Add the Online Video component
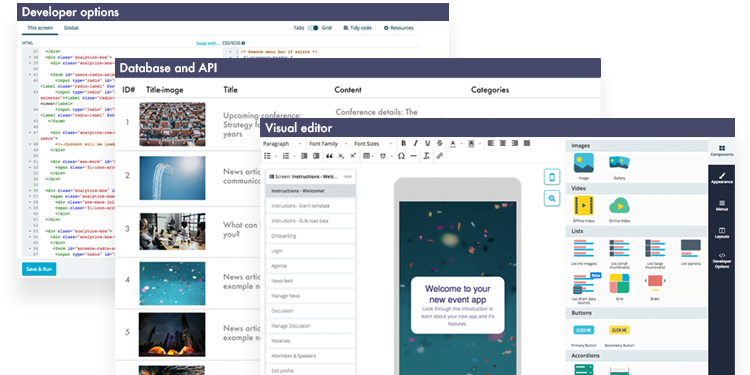The width and height of the screenshot is (750, 375). (619, 209)
